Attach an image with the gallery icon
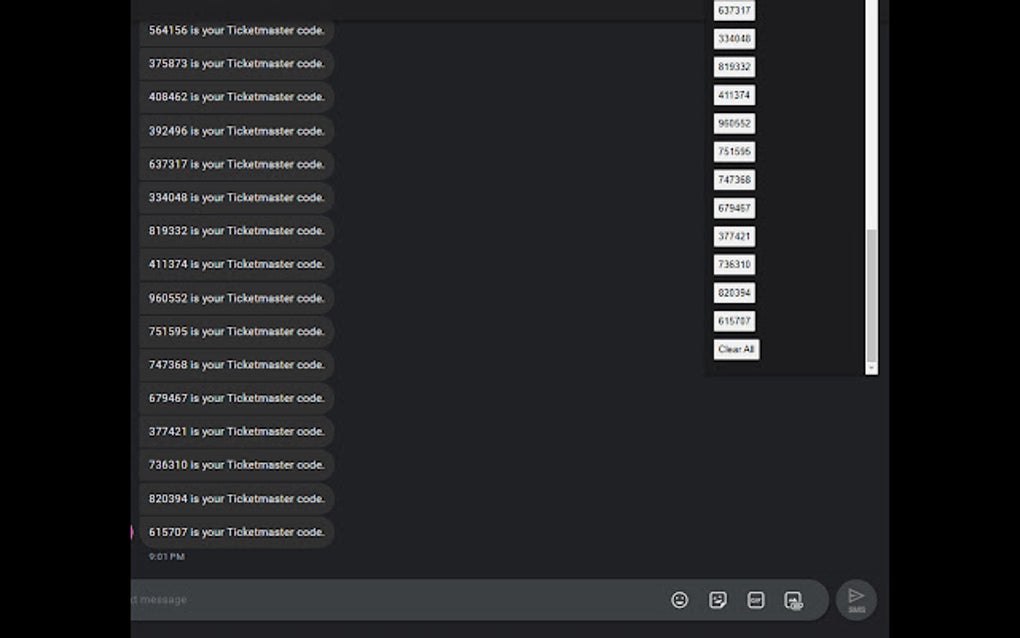This screenshot has height=638, width=1020. tap(794, 600)
